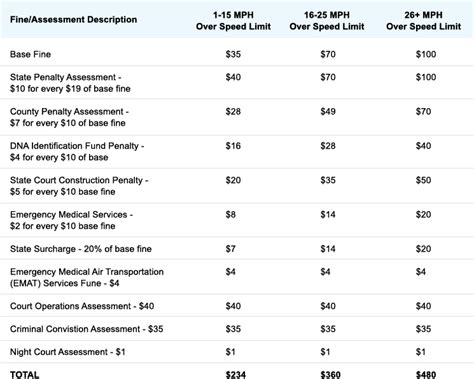474x379 pixels.
Task: Click the 26+ MPH Over Speed Limit header
Action: pyautogui.click(x=423, y=21)
